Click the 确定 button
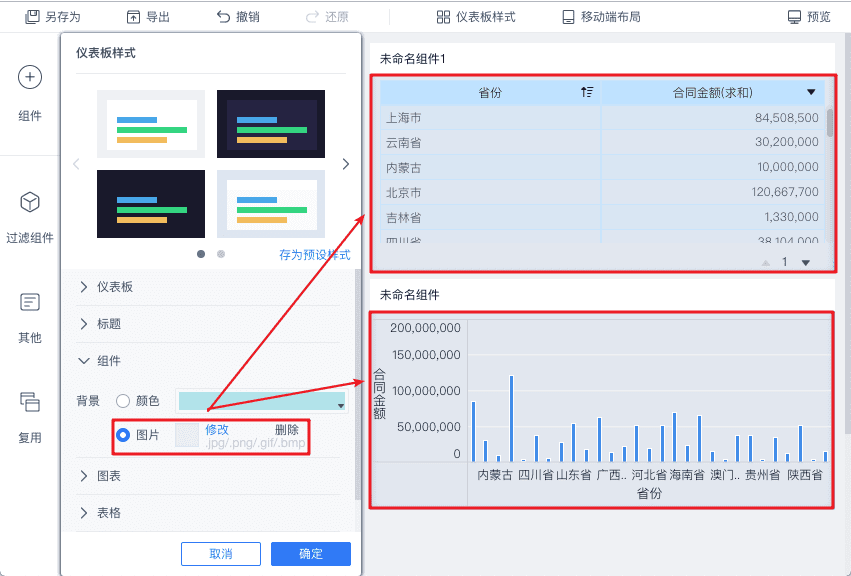The height and width of the screenshot is (576, 851). pos(311,554)
